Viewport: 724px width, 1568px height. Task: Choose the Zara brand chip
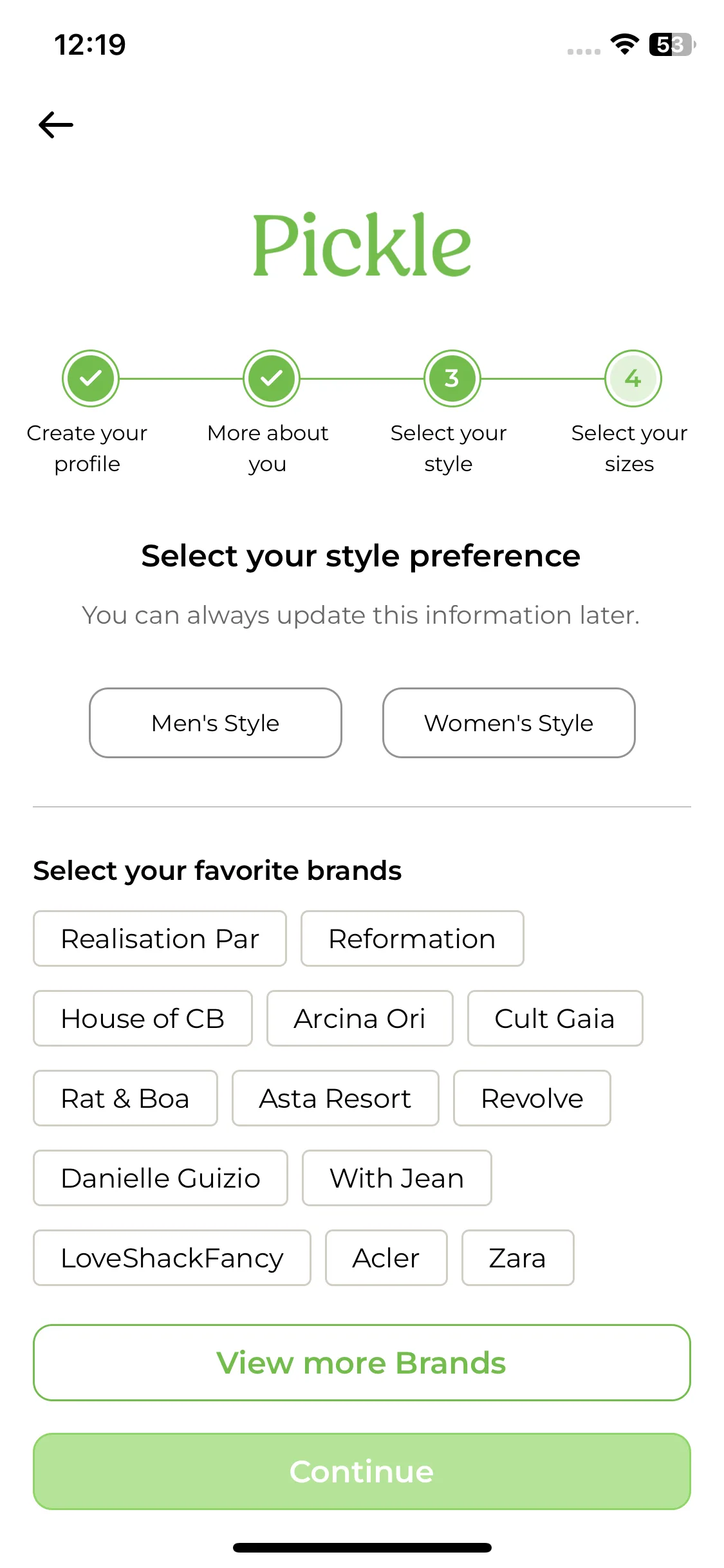(x=517, y=1258)
